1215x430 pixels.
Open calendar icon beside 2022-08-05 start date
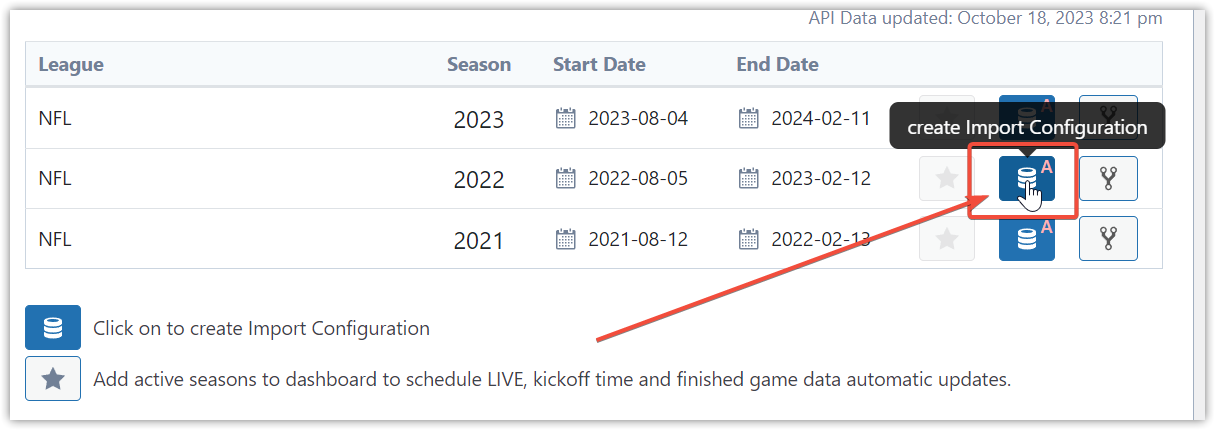566,179
